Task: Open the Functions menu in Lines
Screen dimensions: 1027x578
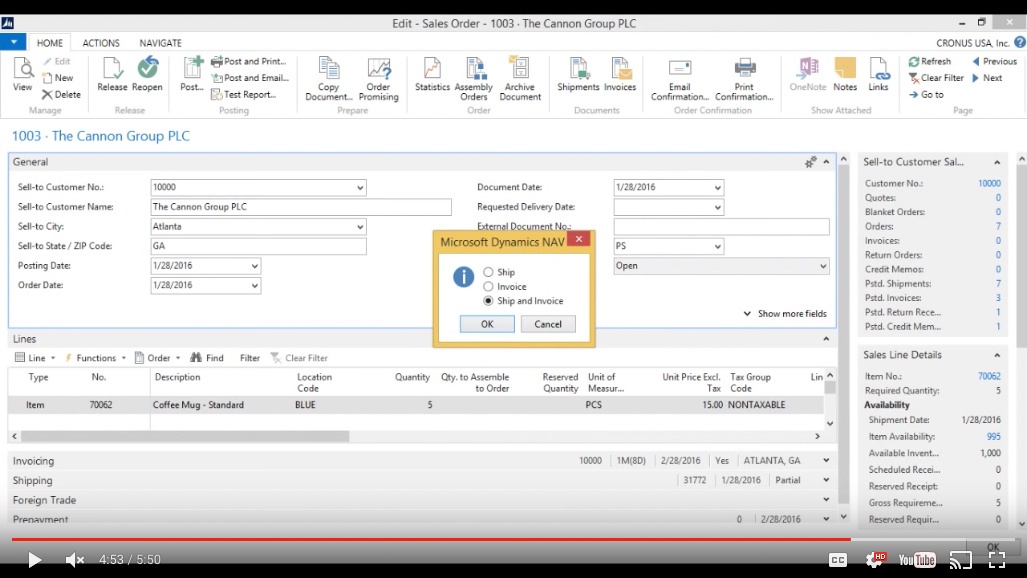Action: pos(95,358)
